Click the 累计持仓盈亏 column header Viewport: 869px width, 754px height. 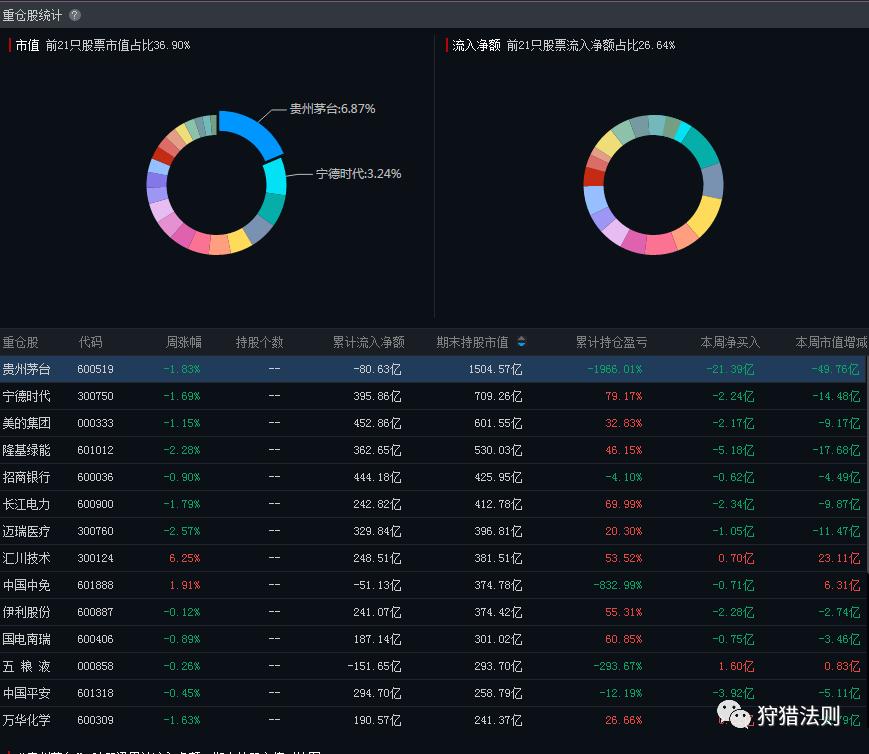611,342
